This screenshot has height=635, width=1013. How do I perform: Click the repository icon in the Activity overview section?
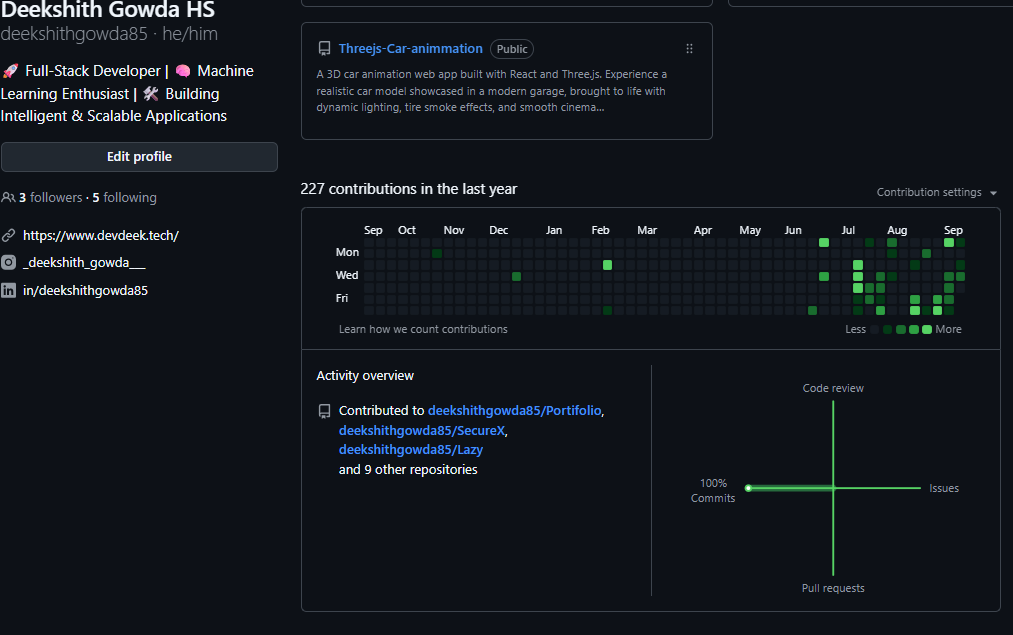[x=323, y=409]
